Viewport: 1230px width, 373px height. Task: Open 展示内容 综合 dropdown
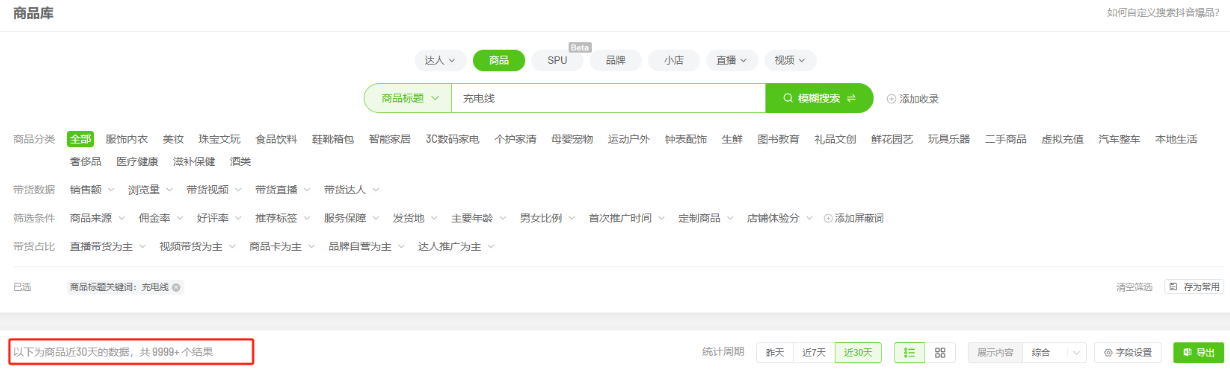coord(1055,353)
